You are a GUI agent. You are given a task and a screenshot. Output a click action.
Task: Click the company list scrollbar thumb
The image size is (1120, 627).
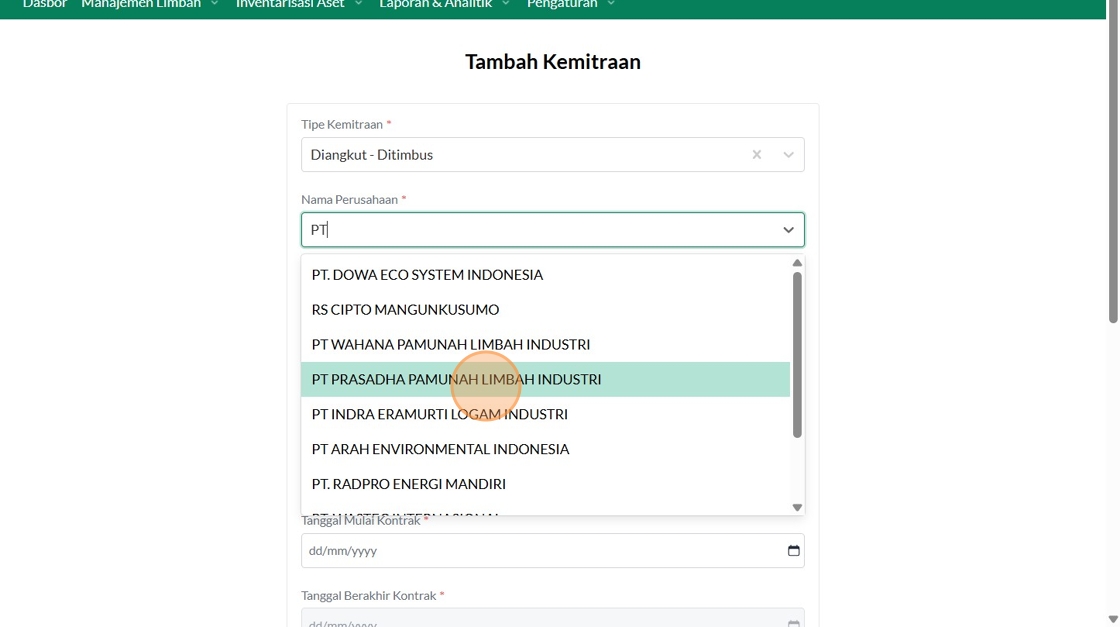pyautogui.click(x=797, y=355)
